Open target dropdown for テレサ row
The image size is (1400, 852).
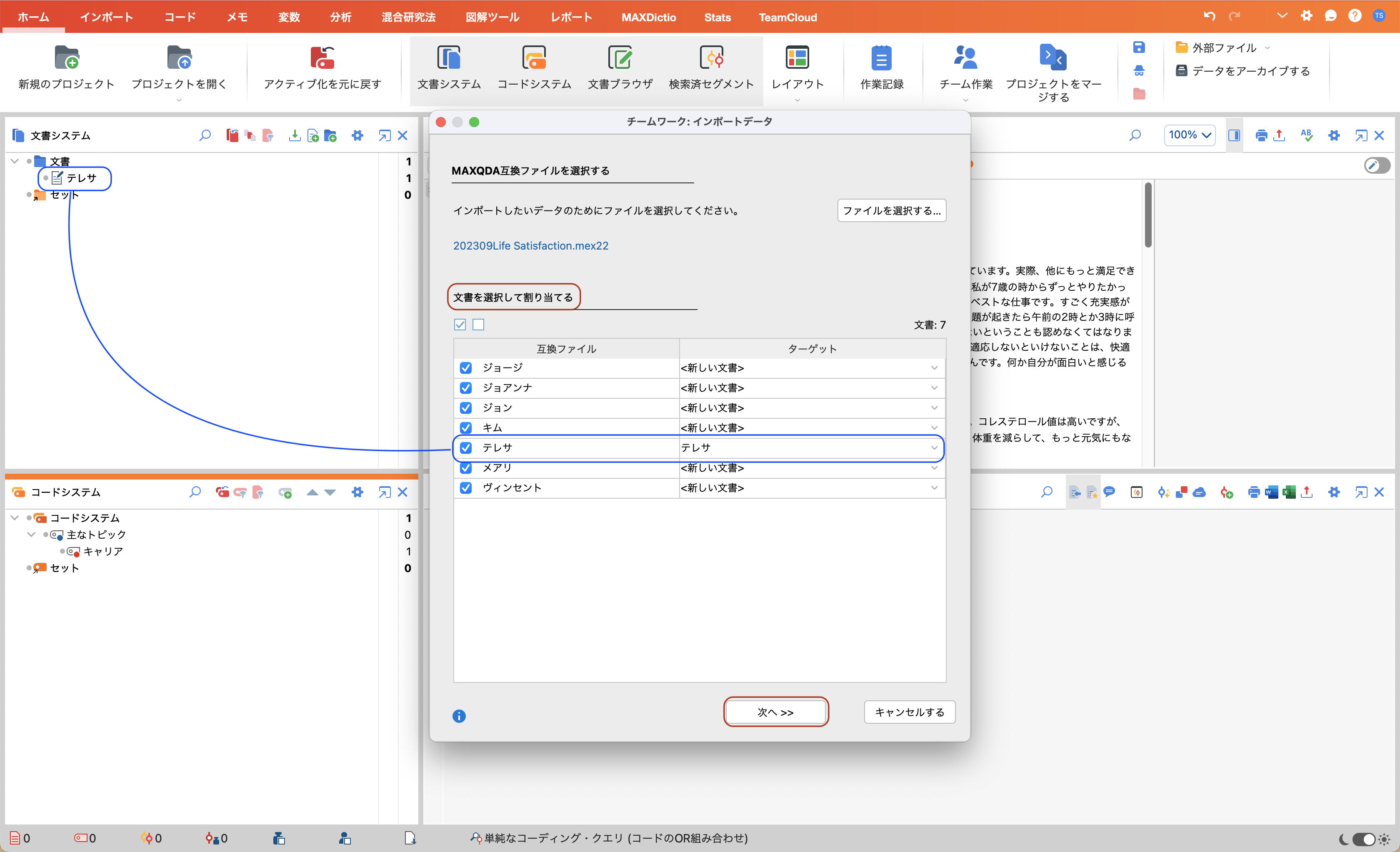(933, 447)
